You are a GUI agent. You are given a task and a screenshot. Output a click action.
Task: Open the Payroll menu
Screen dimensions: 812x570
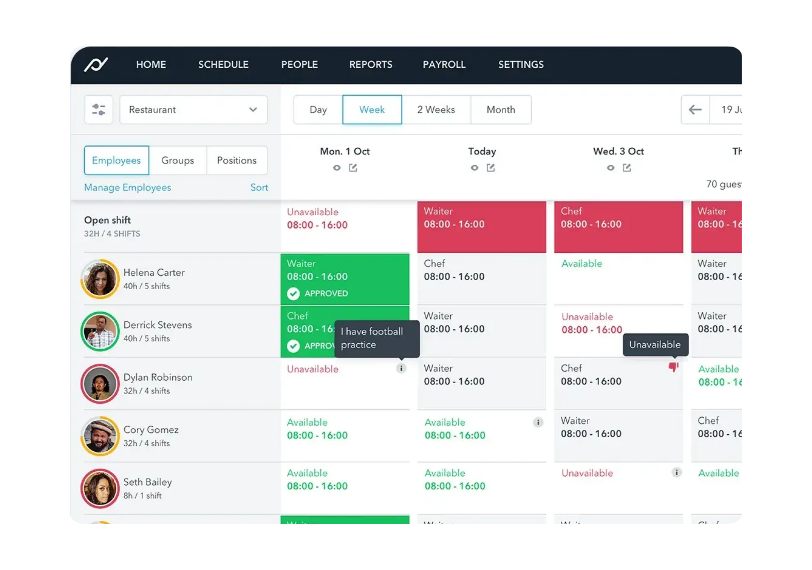tap(444, 65)
